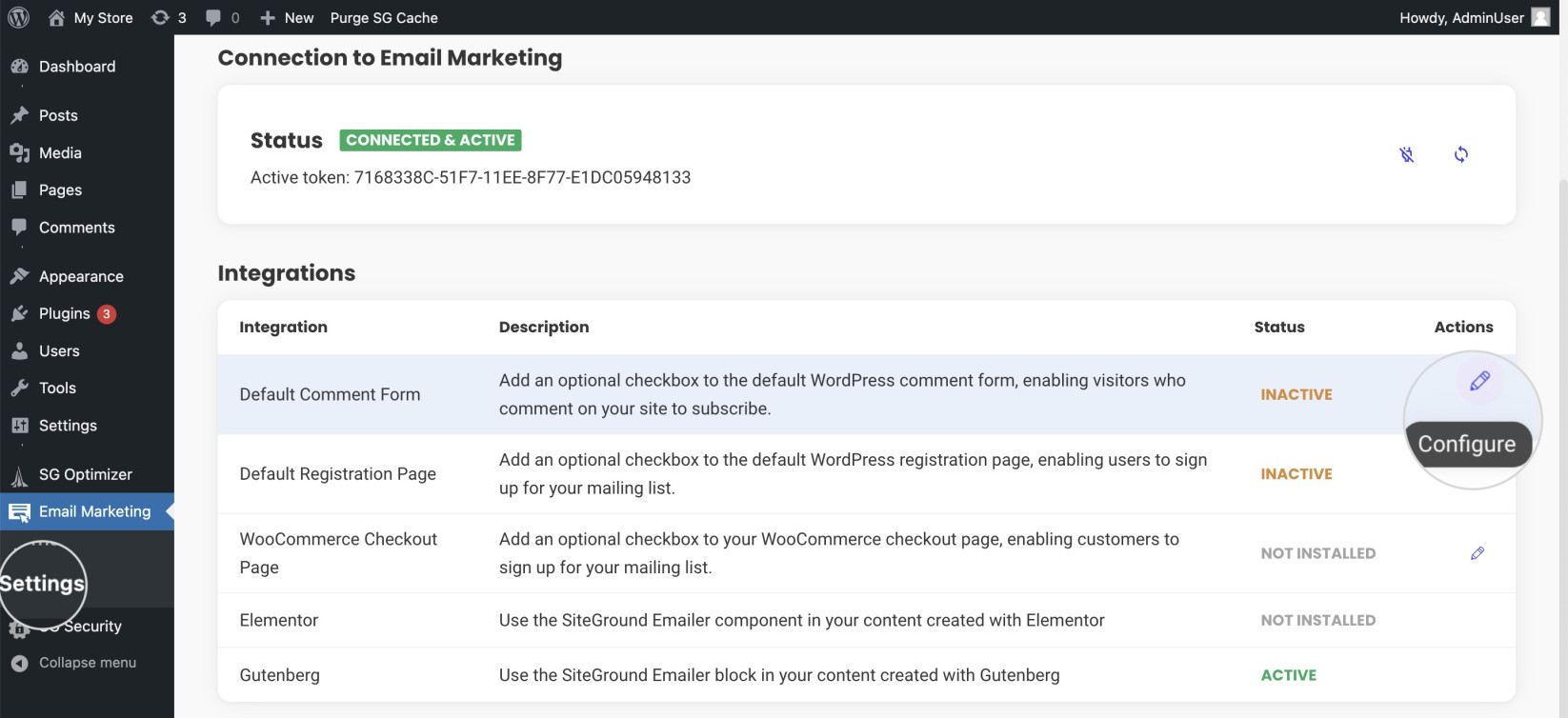Click the disconnect plug icon

(x=1406, y=154)
